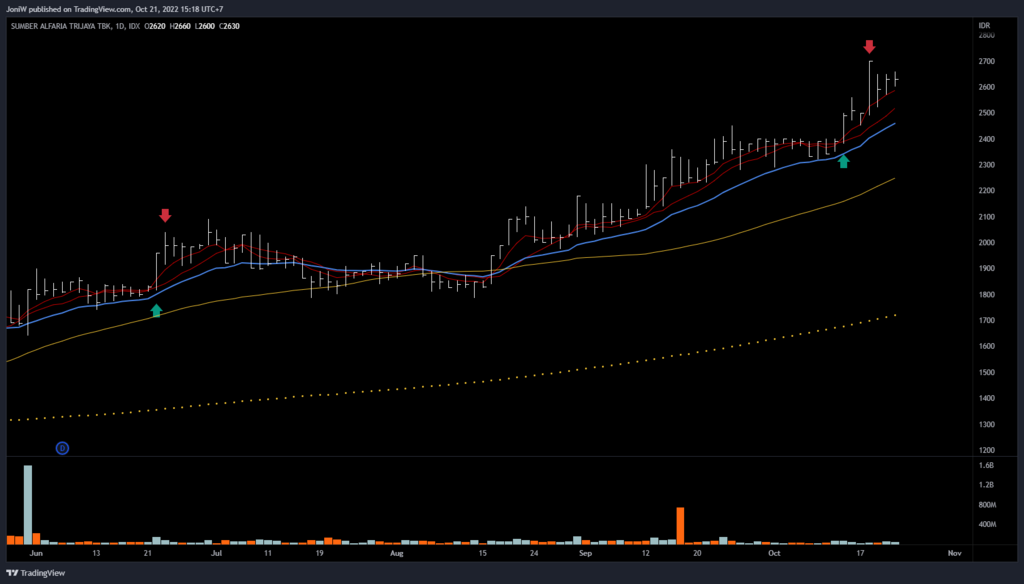Open the blue circled D dividend marker
The width and height of the screenshot is (1024, 584).
pyautogui.click(x=62, y=449)
